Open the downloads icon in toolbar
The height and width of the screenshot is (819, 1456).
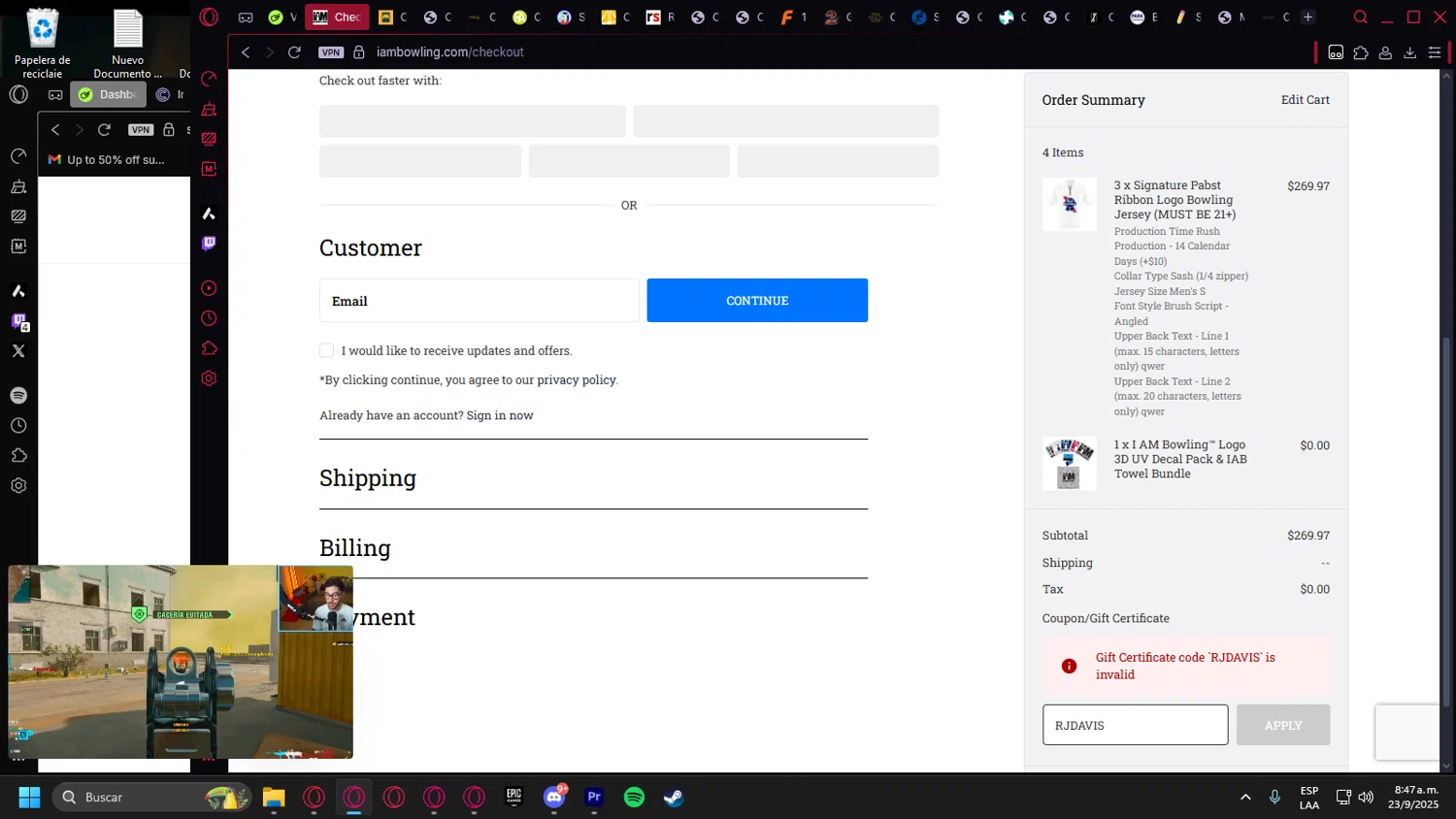coord(1410,52)
